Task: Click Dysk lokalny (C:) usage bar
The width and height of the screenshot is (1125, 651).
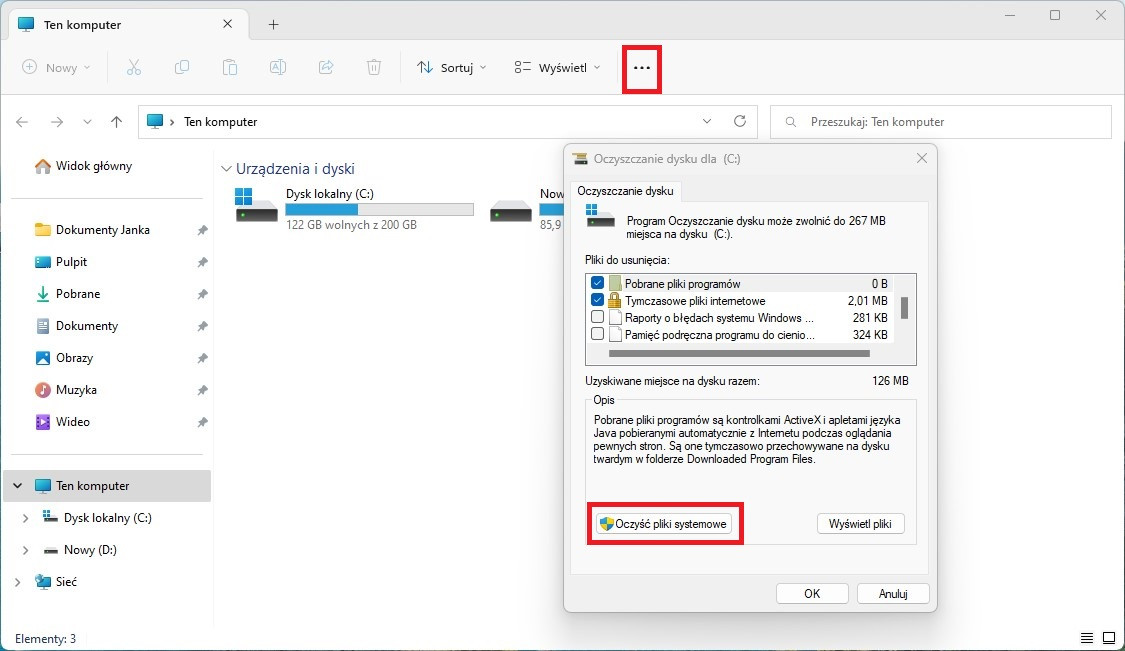Action: 380,210
